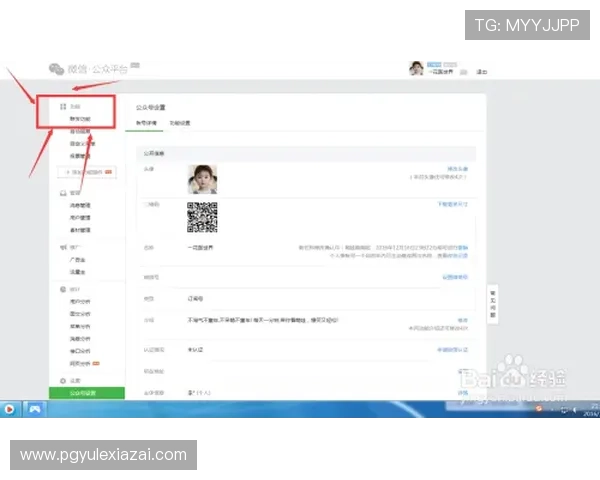Click the 退出 logout link
The image size is (600, 480).
[481, 72]
